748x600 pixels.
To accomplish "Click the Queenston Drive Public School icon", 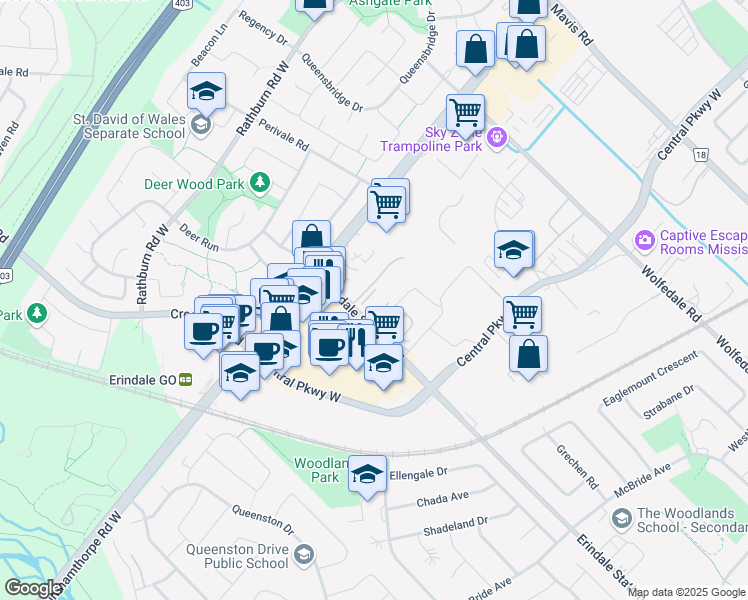I will click(304, 554).
